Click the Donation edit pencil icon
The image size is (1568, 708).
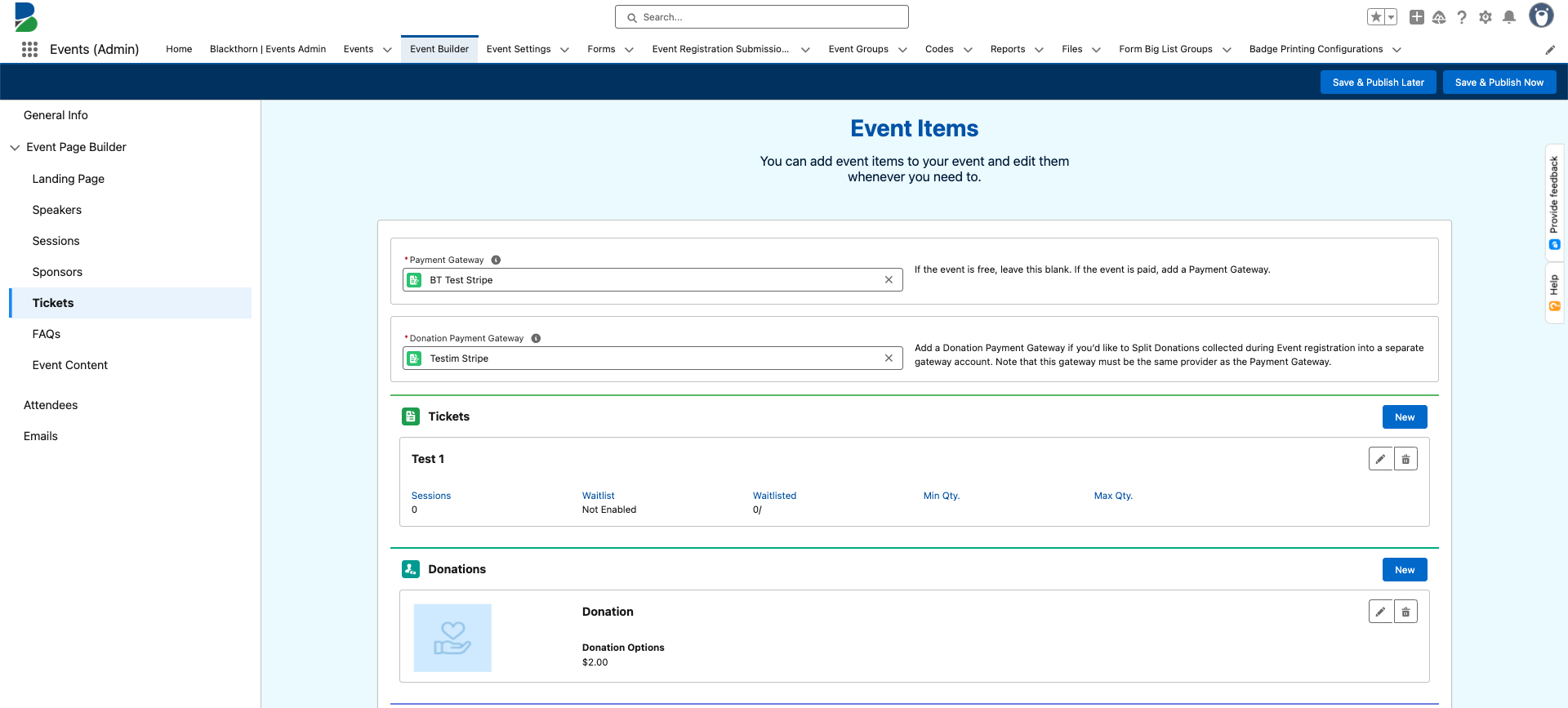[x=1380, y=612]
